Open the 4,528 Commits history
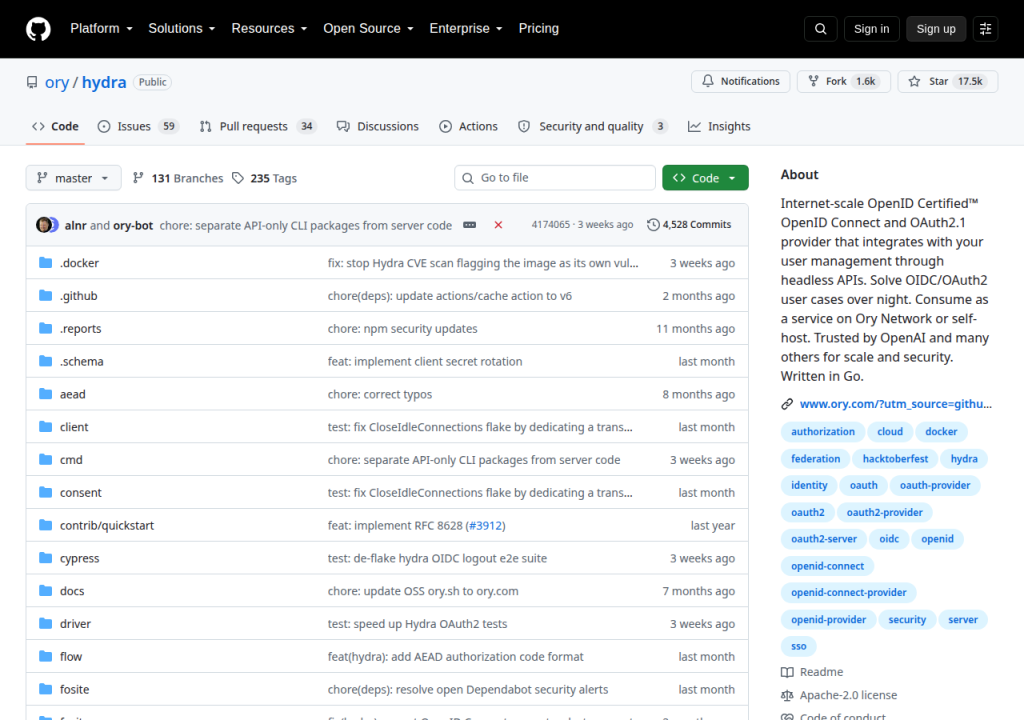The width and height of the screenshot is (1024, 720). (x=689, y=225)
